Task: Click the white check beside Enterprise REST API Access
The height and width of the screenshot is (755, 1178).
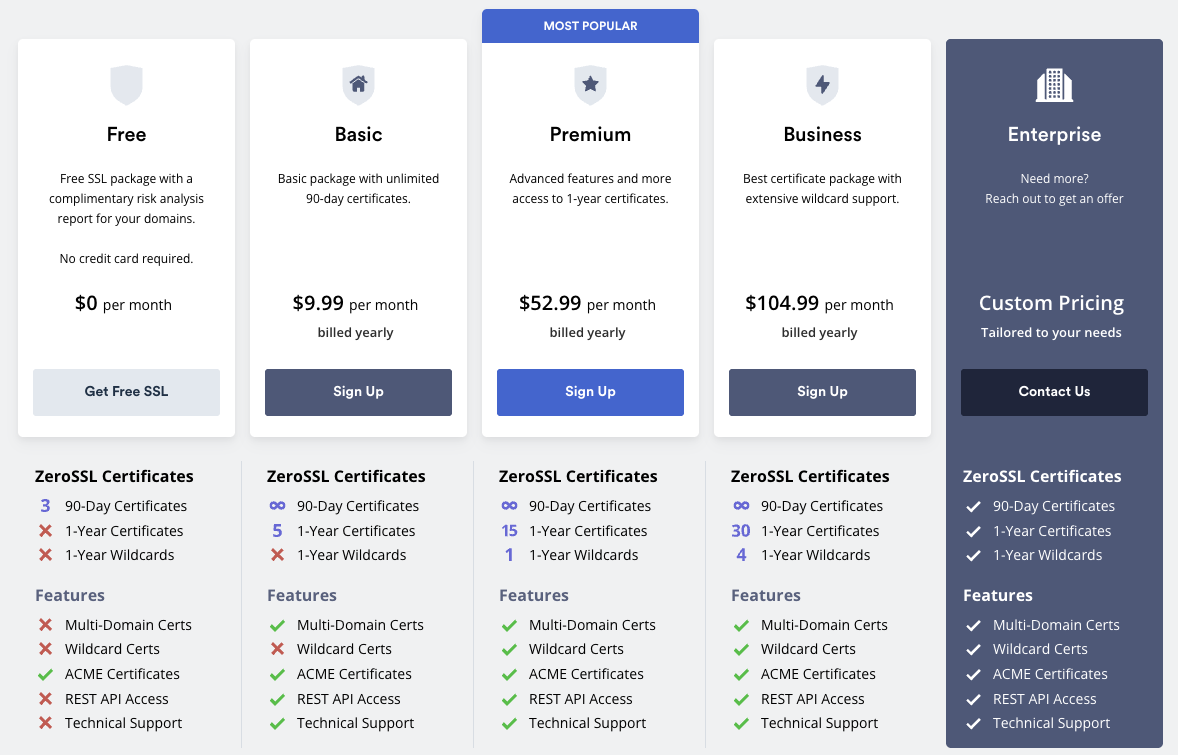Action: [x=973, y=699]
